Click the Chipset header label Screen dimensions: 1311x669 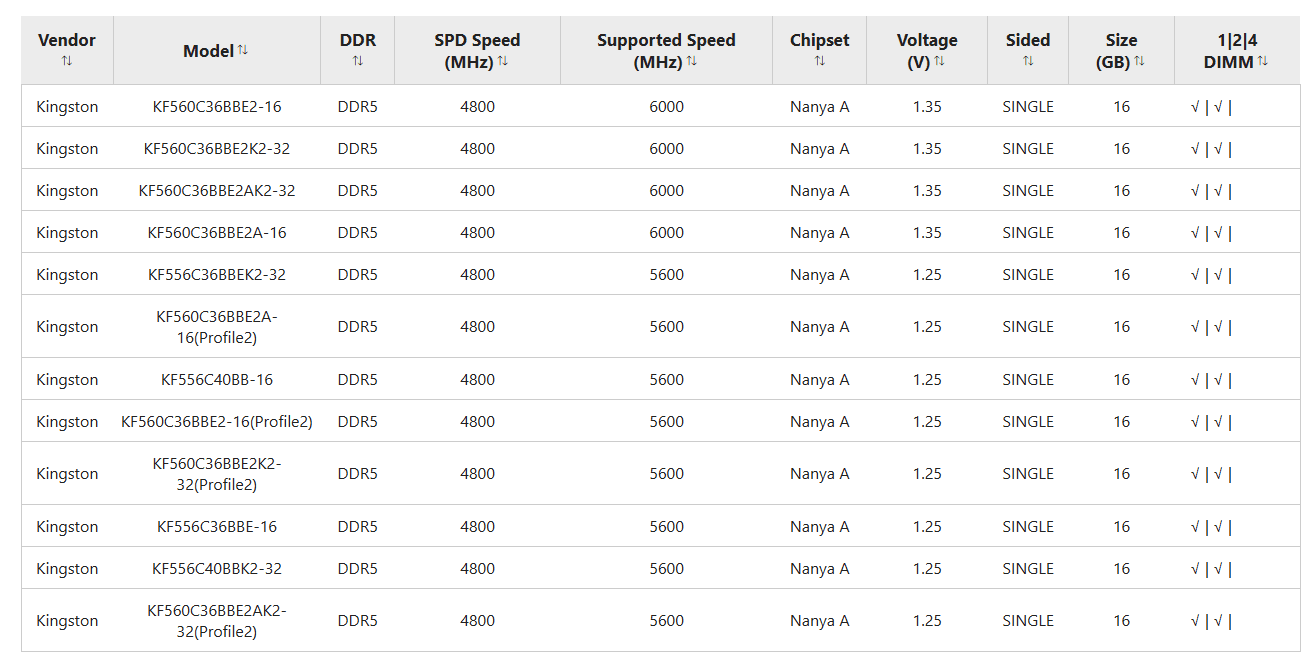(x=819, y=40)
